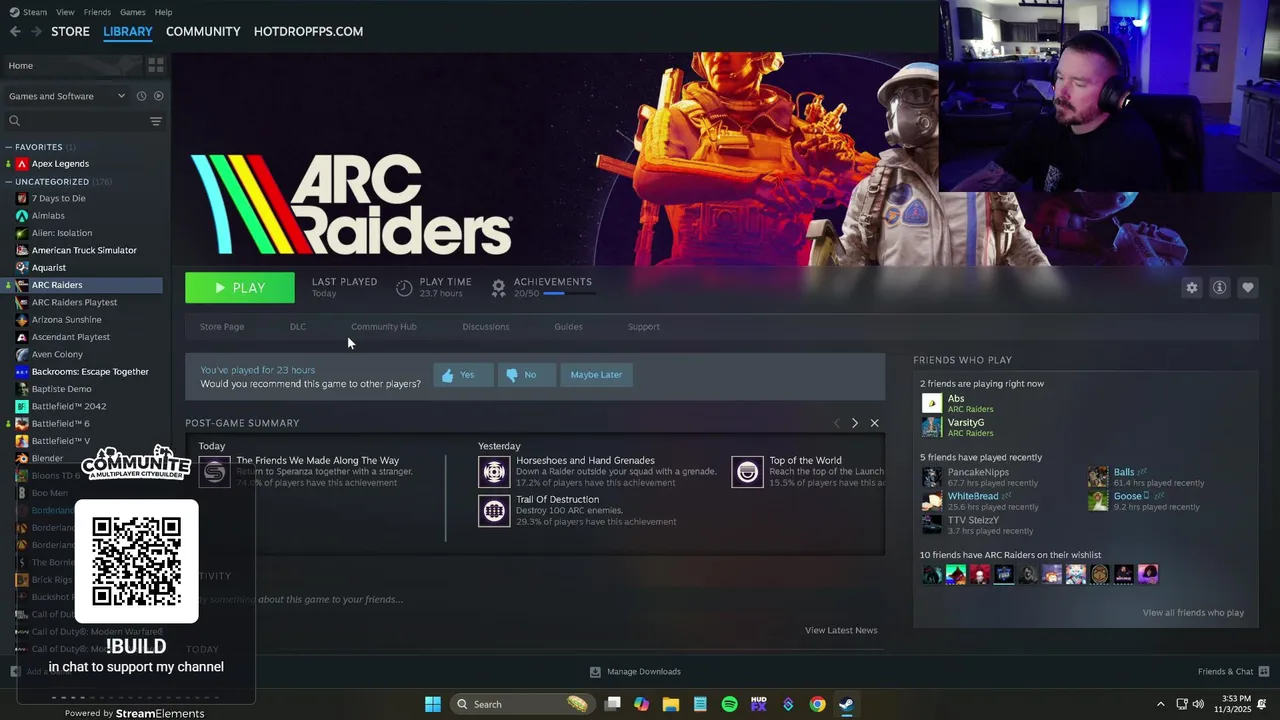
Task: Open Community Hub tab
Action: coord(384,326)
